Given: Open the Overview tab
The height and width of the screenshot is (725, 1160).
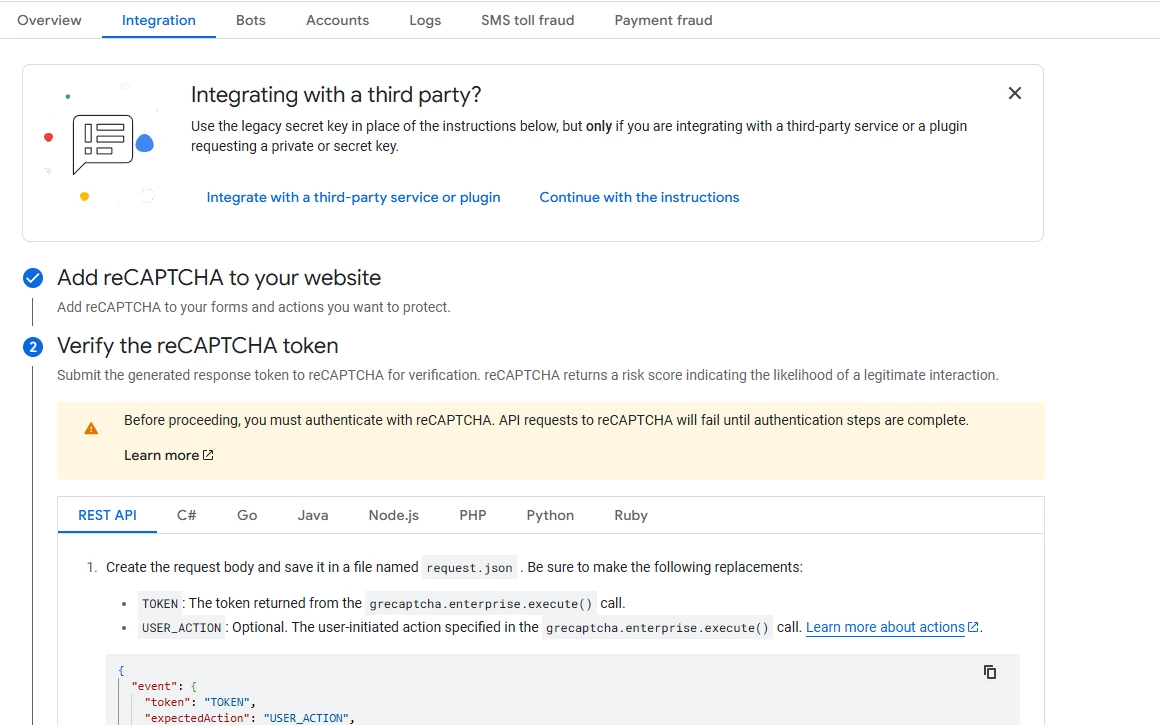Looking at the screenshot, I should 50,20.
